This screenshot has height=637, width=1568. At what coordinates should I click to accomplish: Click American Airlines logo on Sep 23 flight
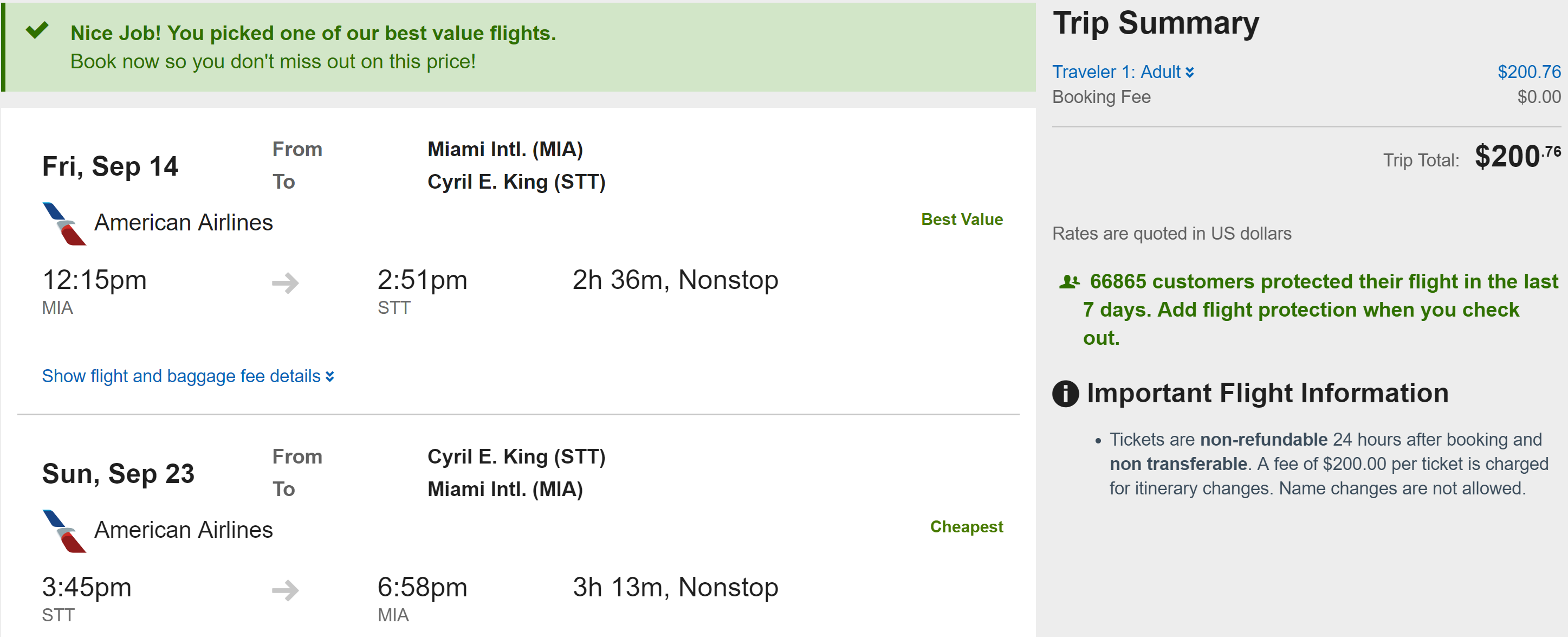64,531
